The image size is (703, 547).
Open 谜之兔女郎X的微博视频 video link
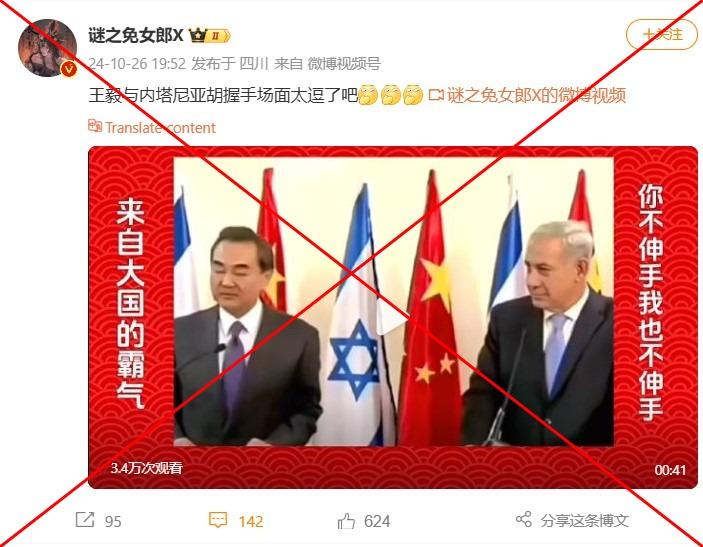pyautogui.click(x=536, y=95)
